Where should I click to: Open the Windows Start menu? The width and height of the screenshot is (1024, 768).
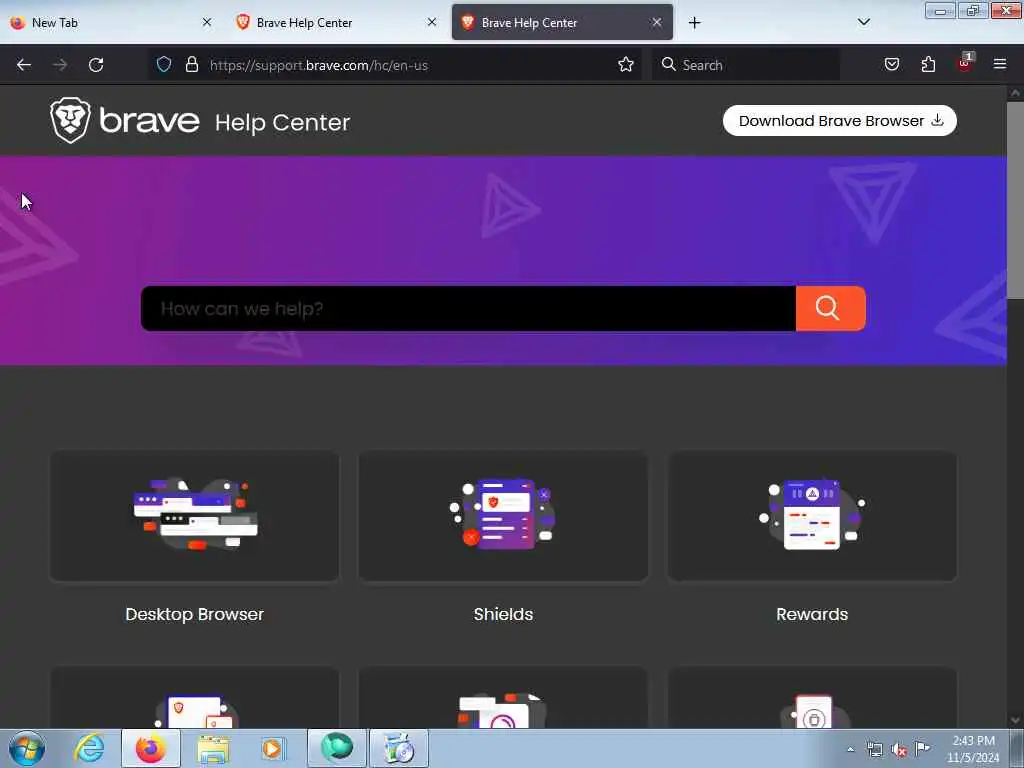27,748
